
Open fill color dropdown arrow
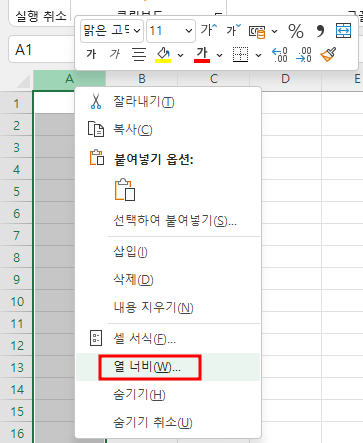click(x=180, y=55)
